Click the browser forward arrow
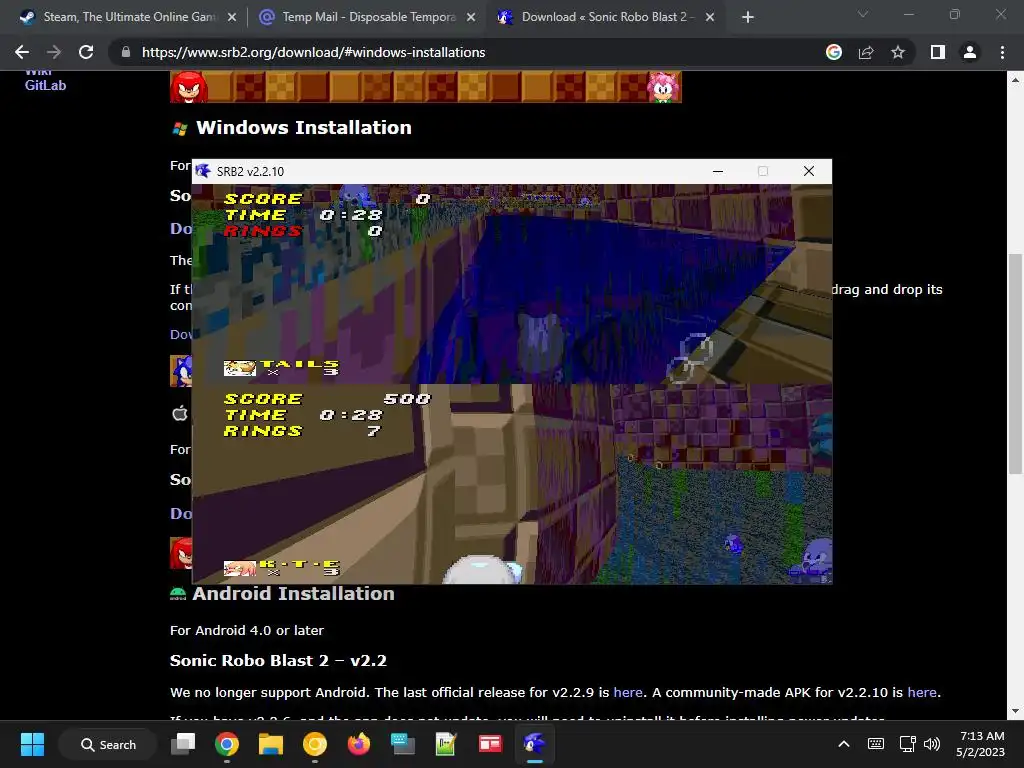Image resolution: width=1024 pixels, height=768 pixels. point(54,52)
